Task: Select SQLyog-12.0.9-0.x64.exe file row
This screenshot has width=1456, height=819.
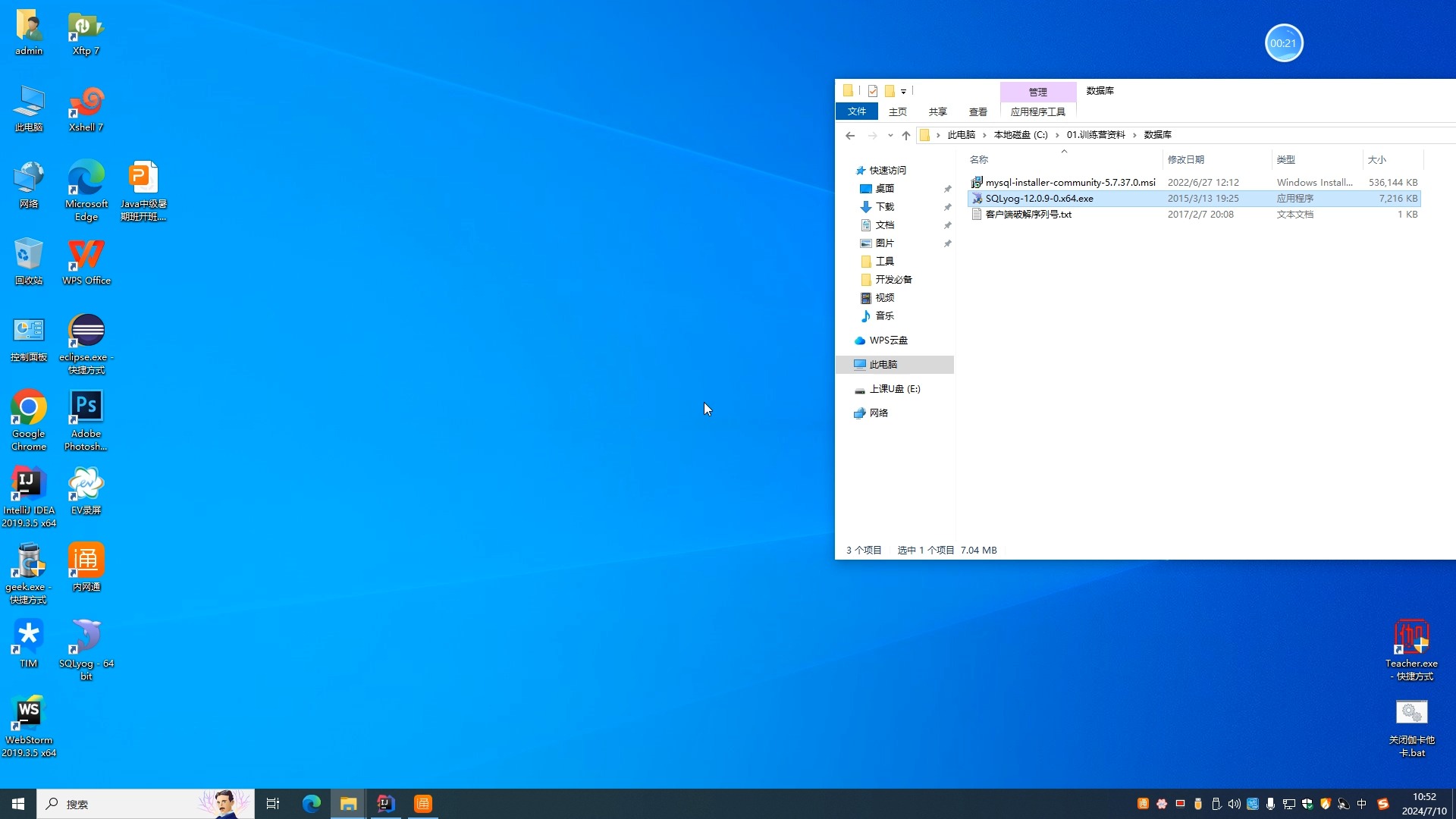Action: [1194, 199]
